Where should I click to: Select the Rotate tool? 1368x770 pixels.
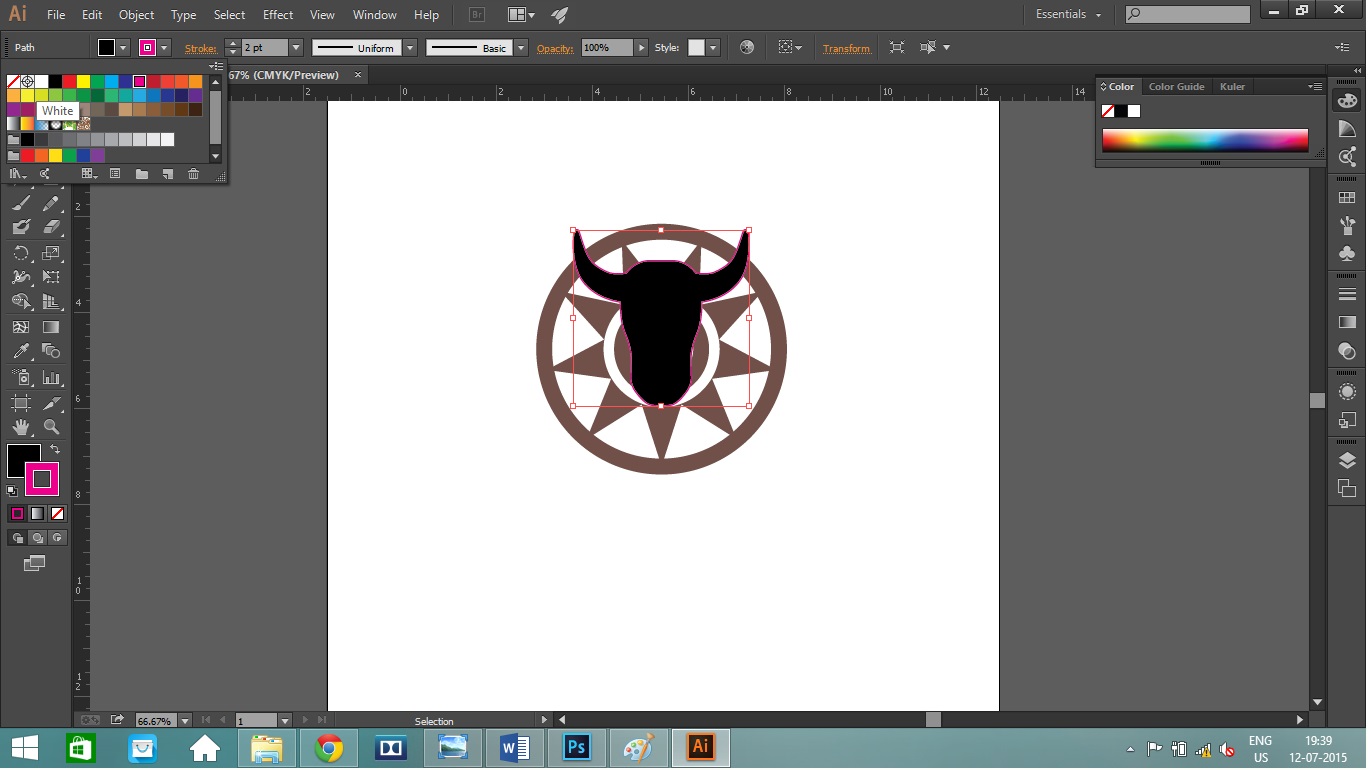pyautogui.click(x=21, y=253)
